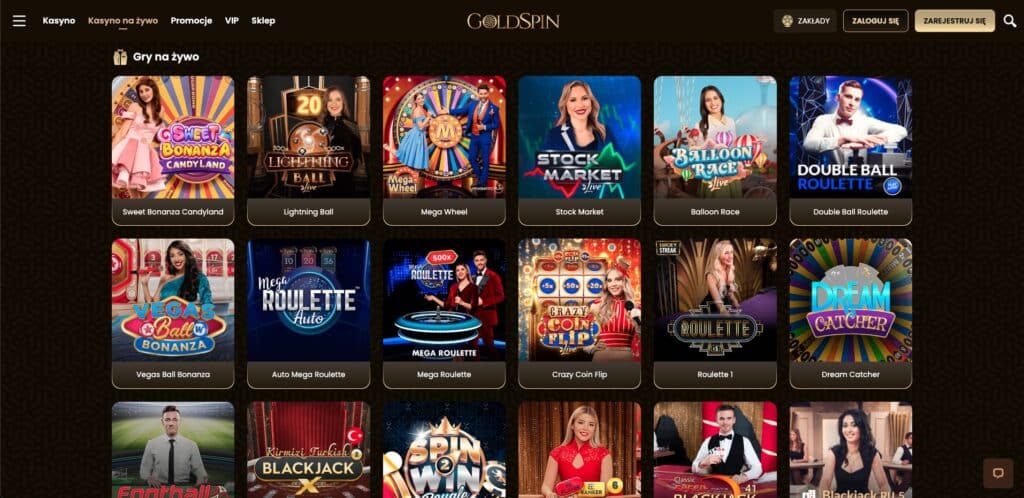Click the search magnifier icon
The width and height of the screenshot is (1024, 498).
point(1010,21)
